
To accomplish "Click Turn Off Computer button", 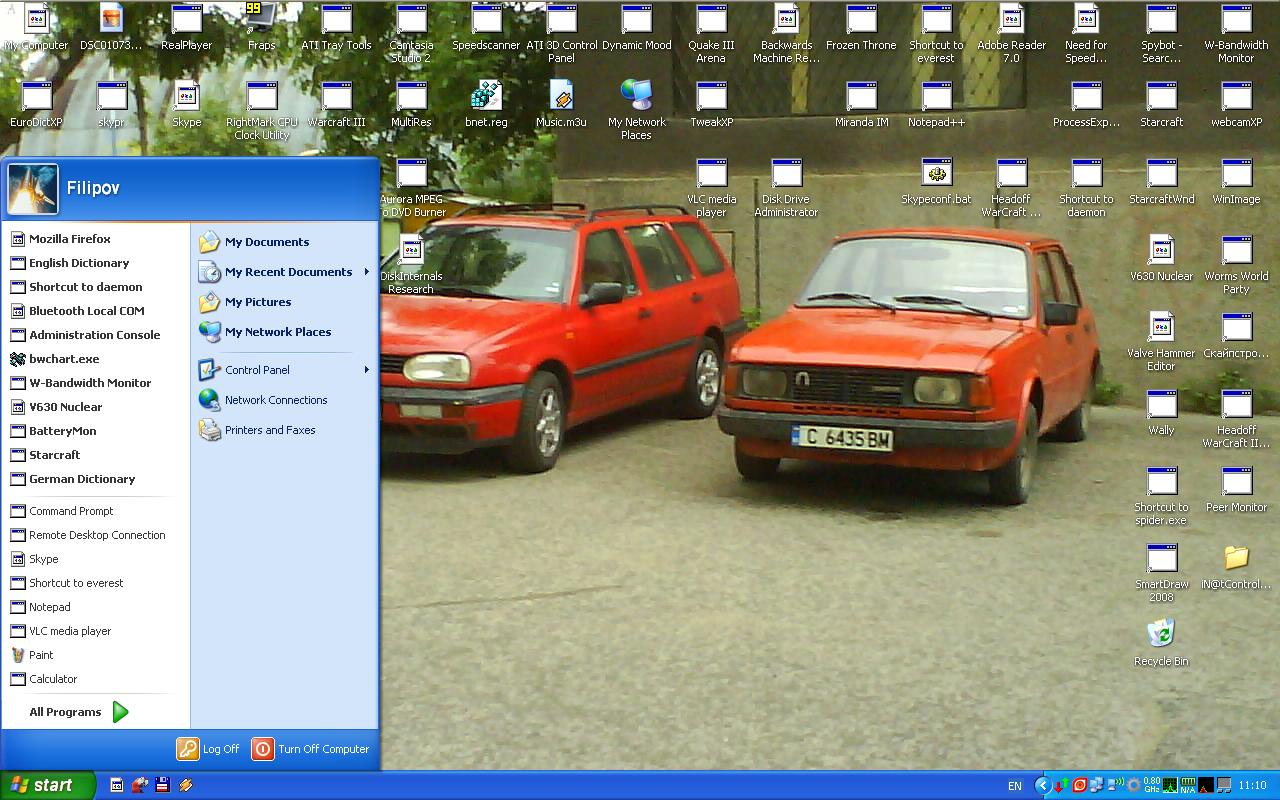I will click(311, 749).
